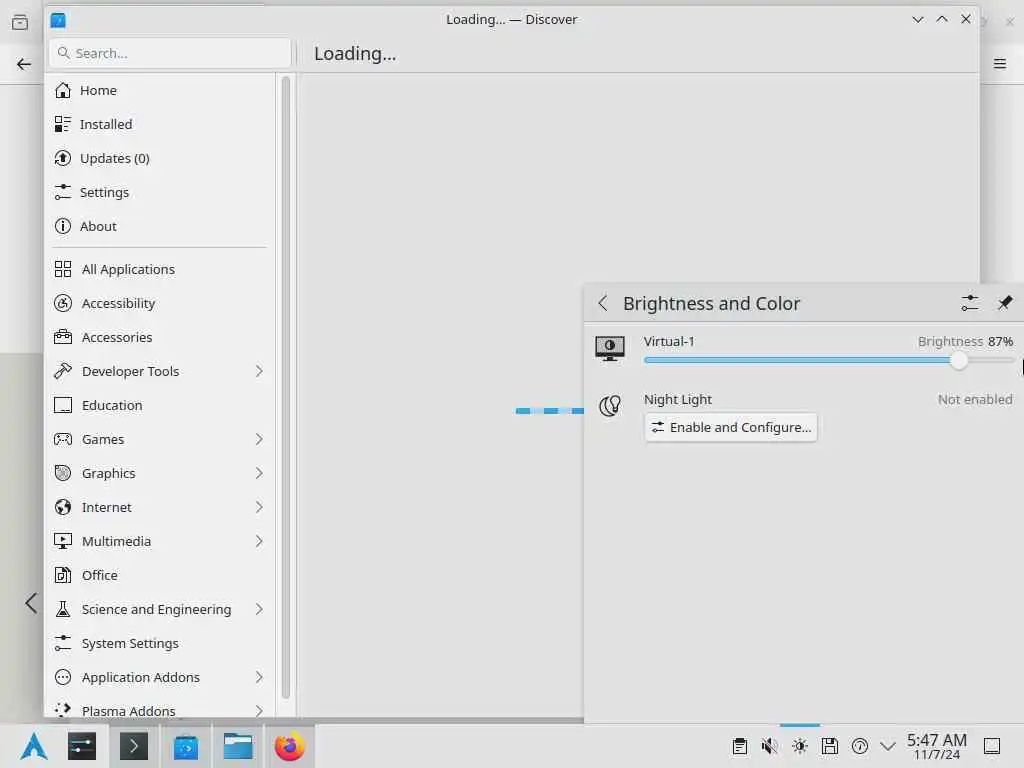Open Konsole terminal from the taskbar
This screenshot has width=1024, height=768.
133,746
